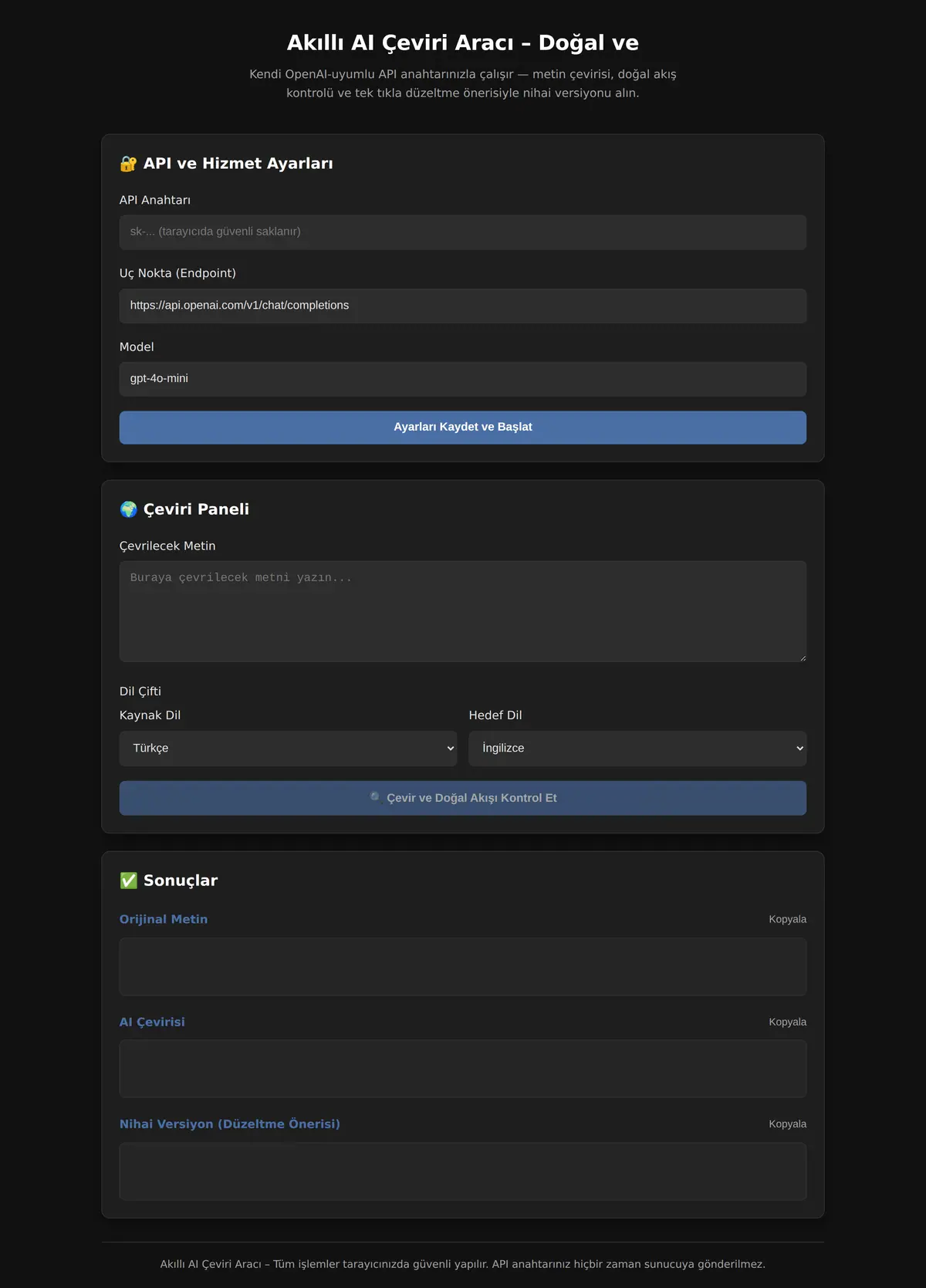Click the resize handle of the Çevrilecek Metin textarea
Viewport: 926px width, 1288px height.
tap(803, 658)
